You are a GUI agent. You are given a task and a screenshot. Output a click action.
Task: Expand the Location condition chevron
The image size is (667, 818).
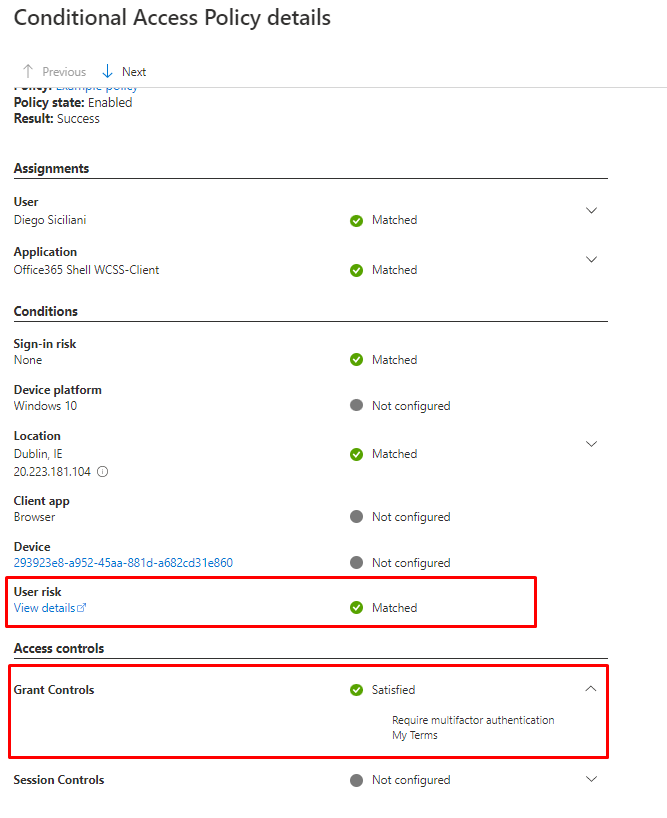point(591,444)
